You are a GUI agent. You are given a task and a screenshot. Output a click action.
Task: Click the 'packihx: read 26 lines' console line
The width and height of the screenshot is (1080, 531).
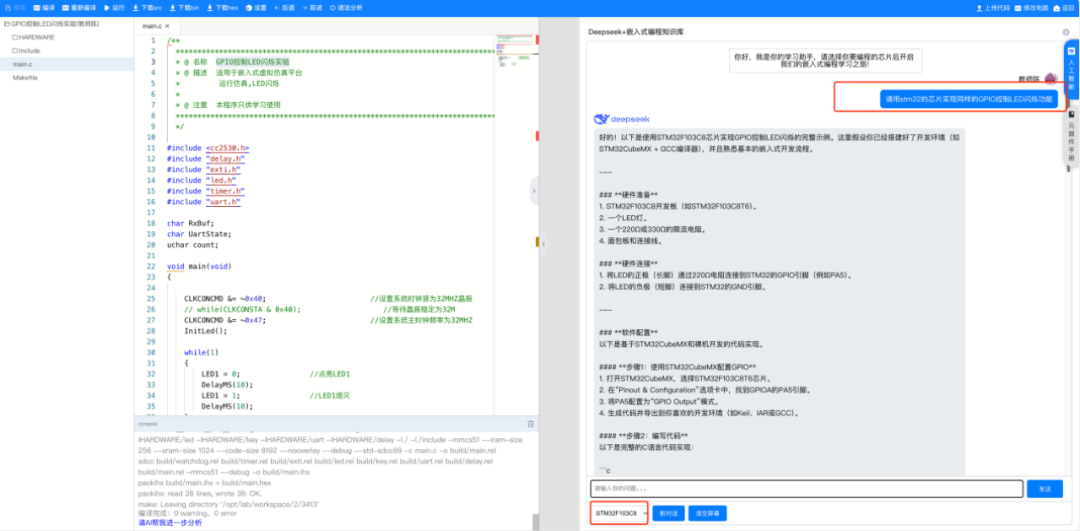200,494
